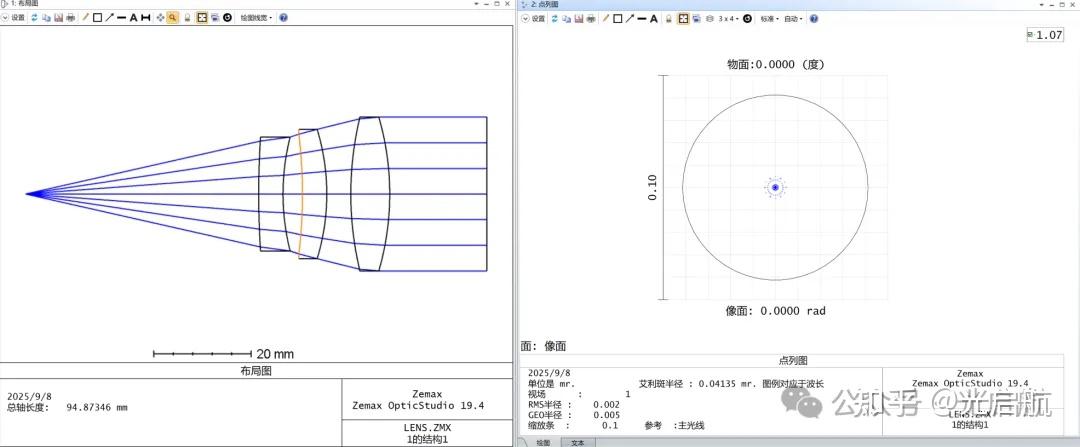Select text annotation tool in layout window
Viewport: 1080px width, 447px height.
(x=134, y=18)
